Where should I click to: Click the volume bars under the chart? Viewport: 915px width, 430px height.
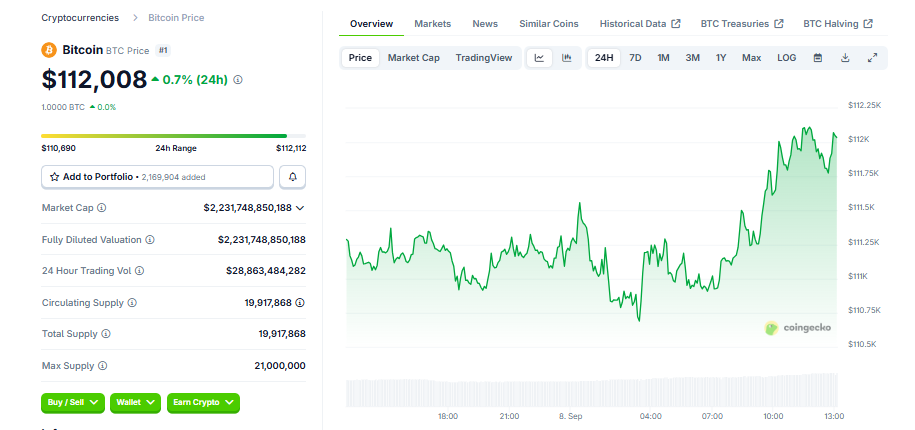point(592,391)
